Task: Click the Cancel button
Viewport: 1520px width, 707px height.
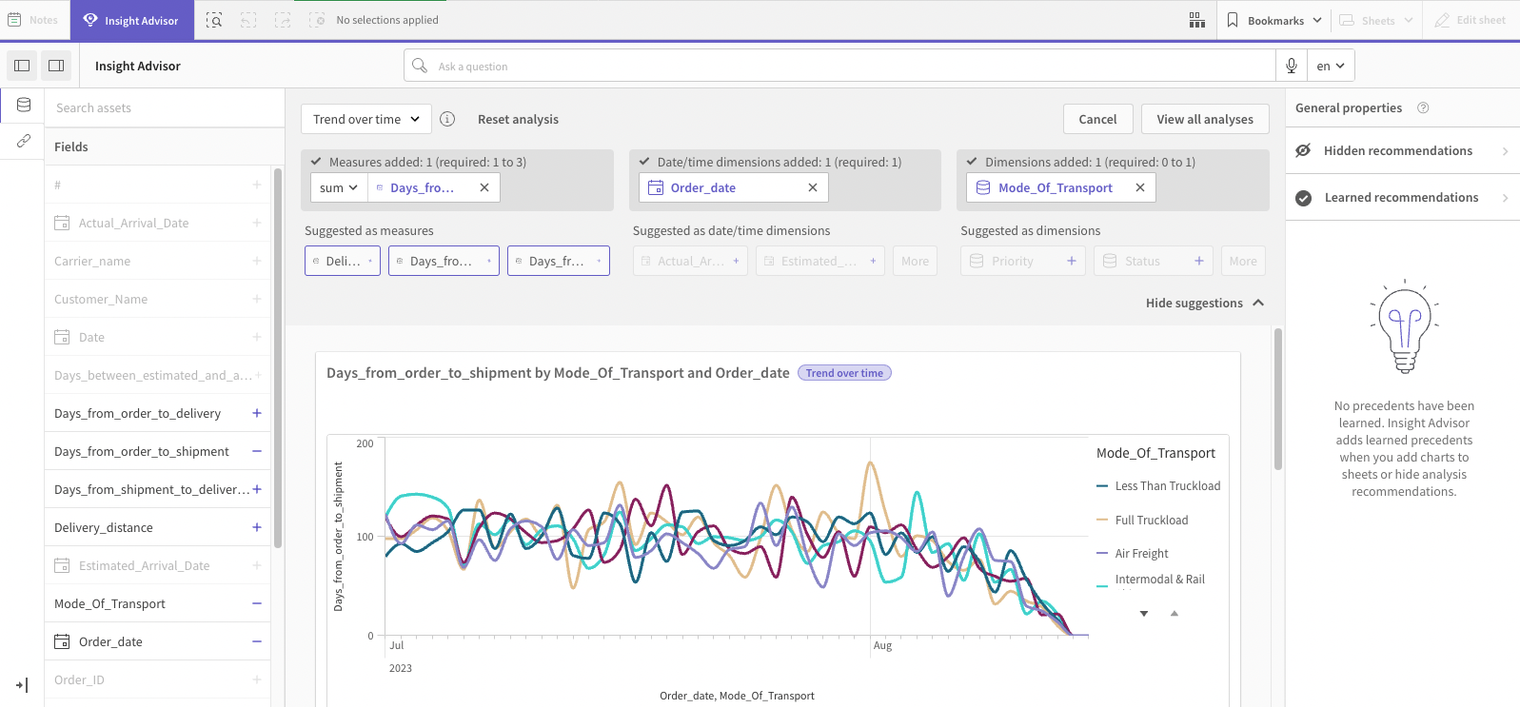Action: tap(1097, 119)
